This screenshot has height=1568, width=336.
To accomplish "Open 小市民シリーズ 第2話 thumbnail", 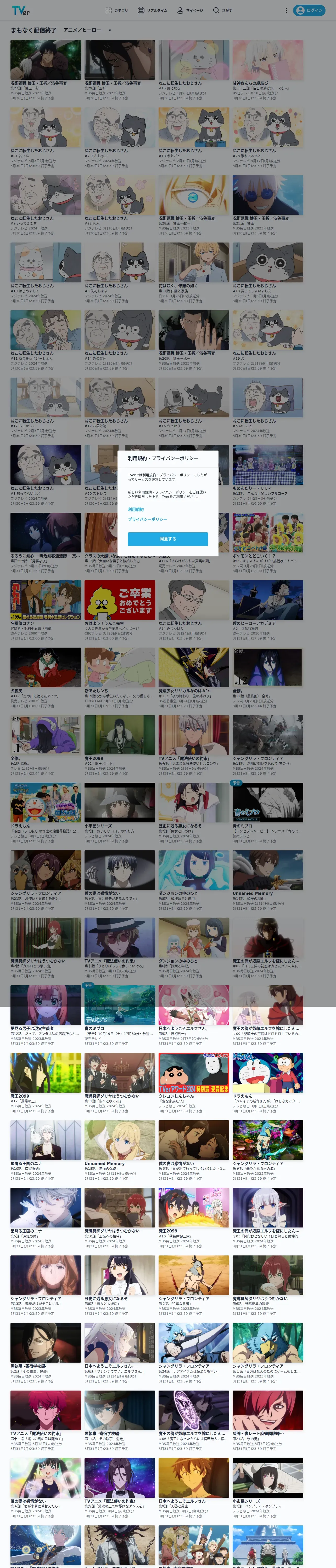I will (120, 803).
